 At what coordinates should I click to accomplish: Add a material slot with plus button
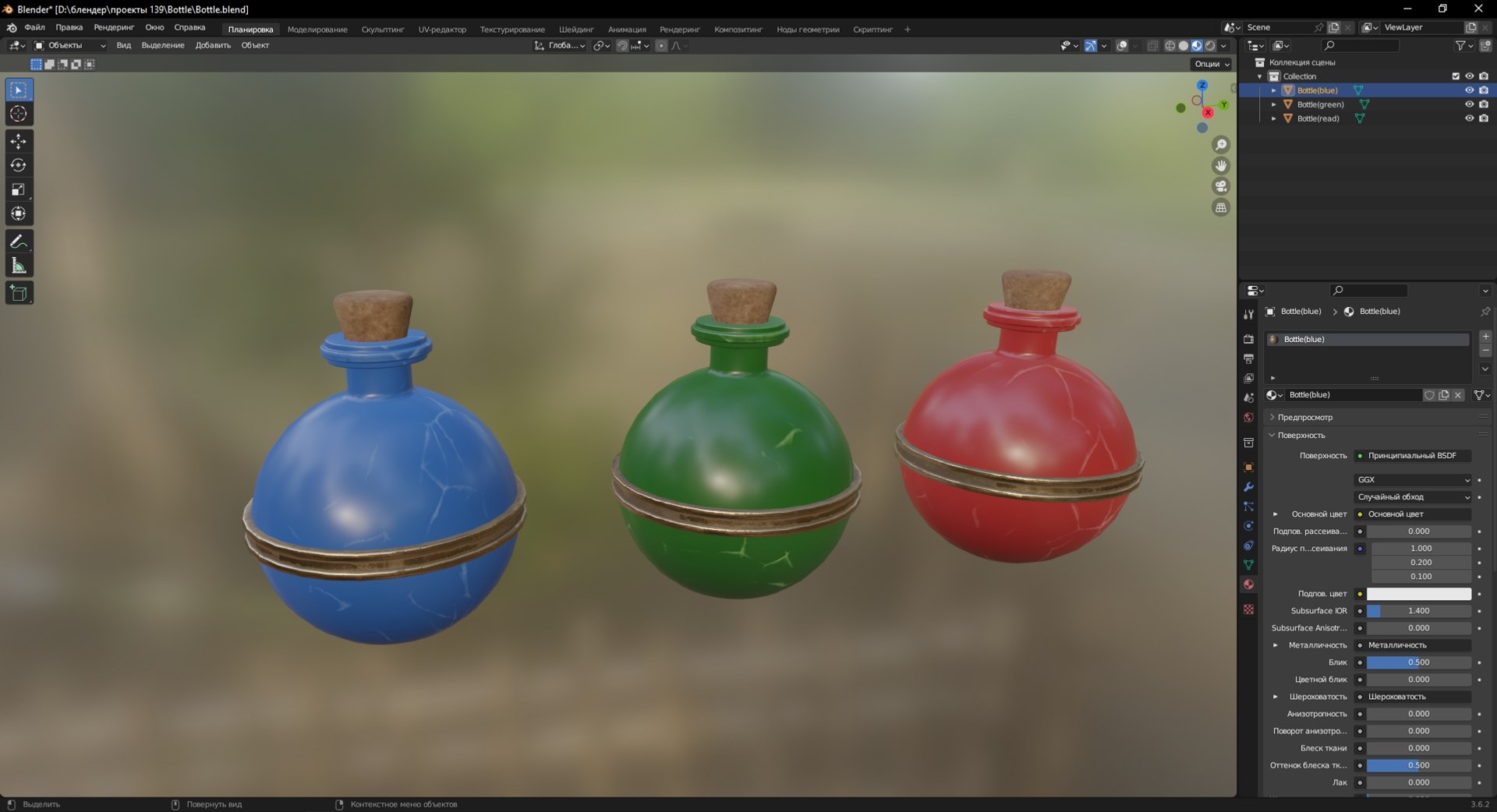pyautogui.click(x=1485, y=337)
